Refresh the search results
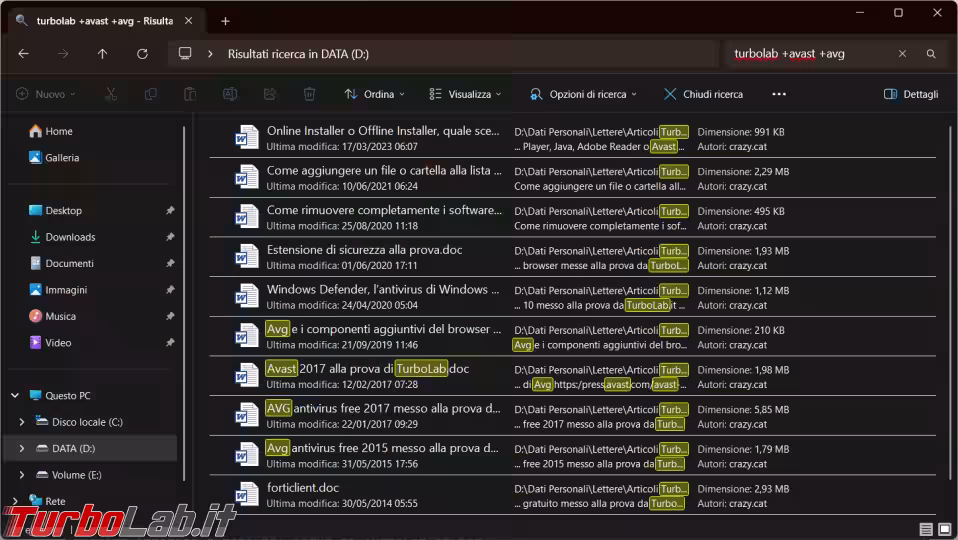The width and height of the screenshot is (958, 540). pos(142,54)
